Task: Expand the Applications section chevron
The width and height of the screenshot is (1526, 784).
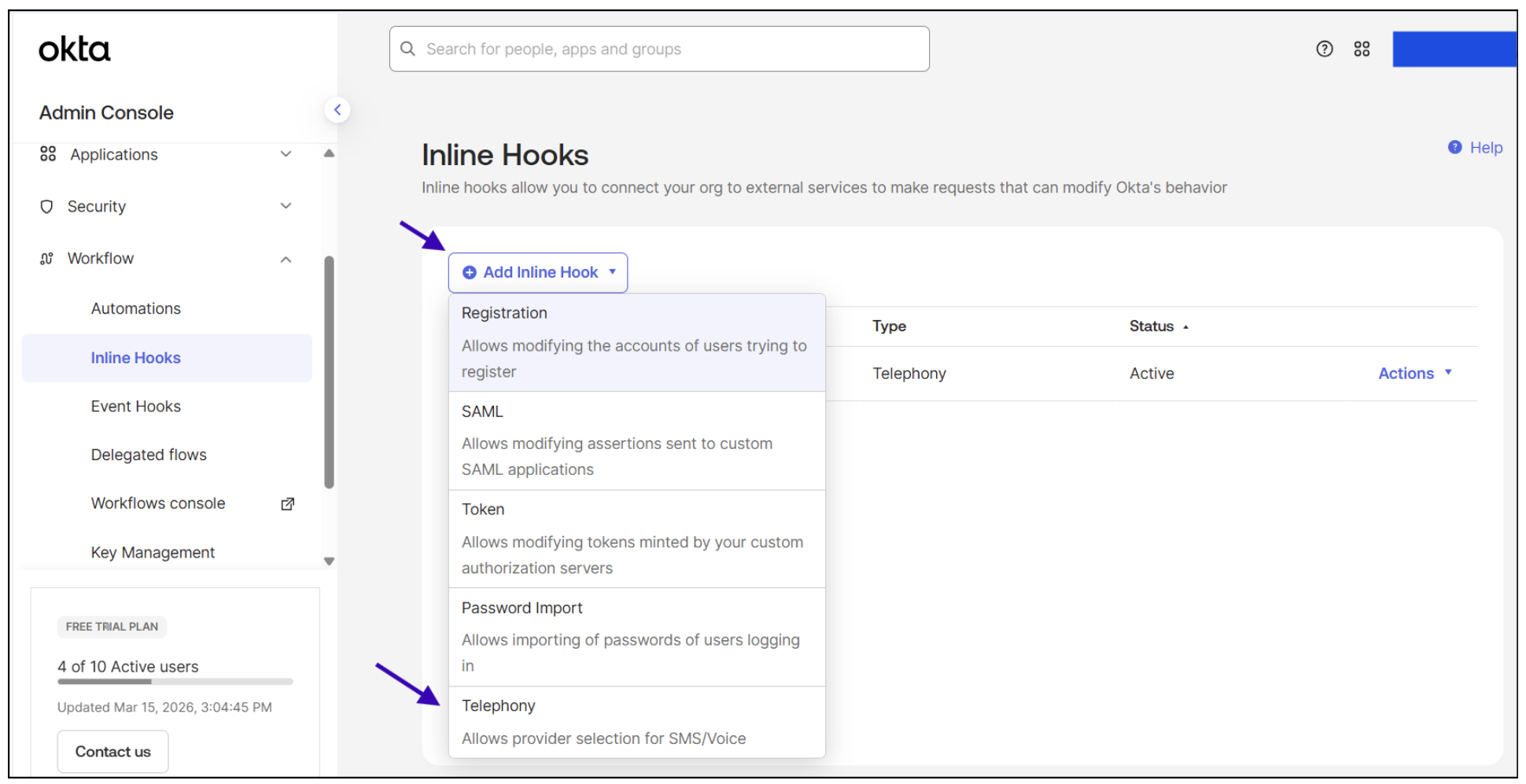Action: 286,154
